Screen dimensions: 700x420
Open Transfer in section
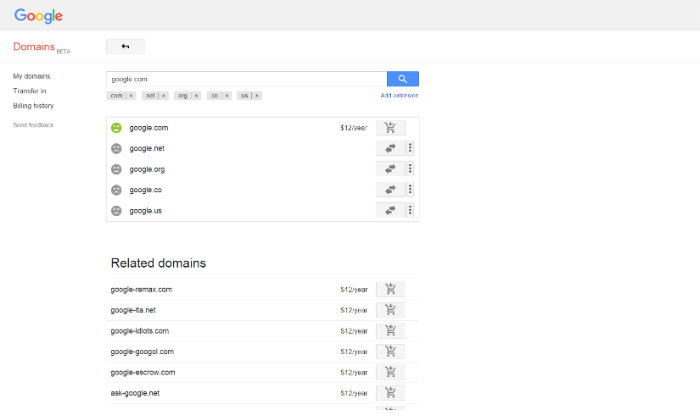pyautogui.click(x=29, y=91)
